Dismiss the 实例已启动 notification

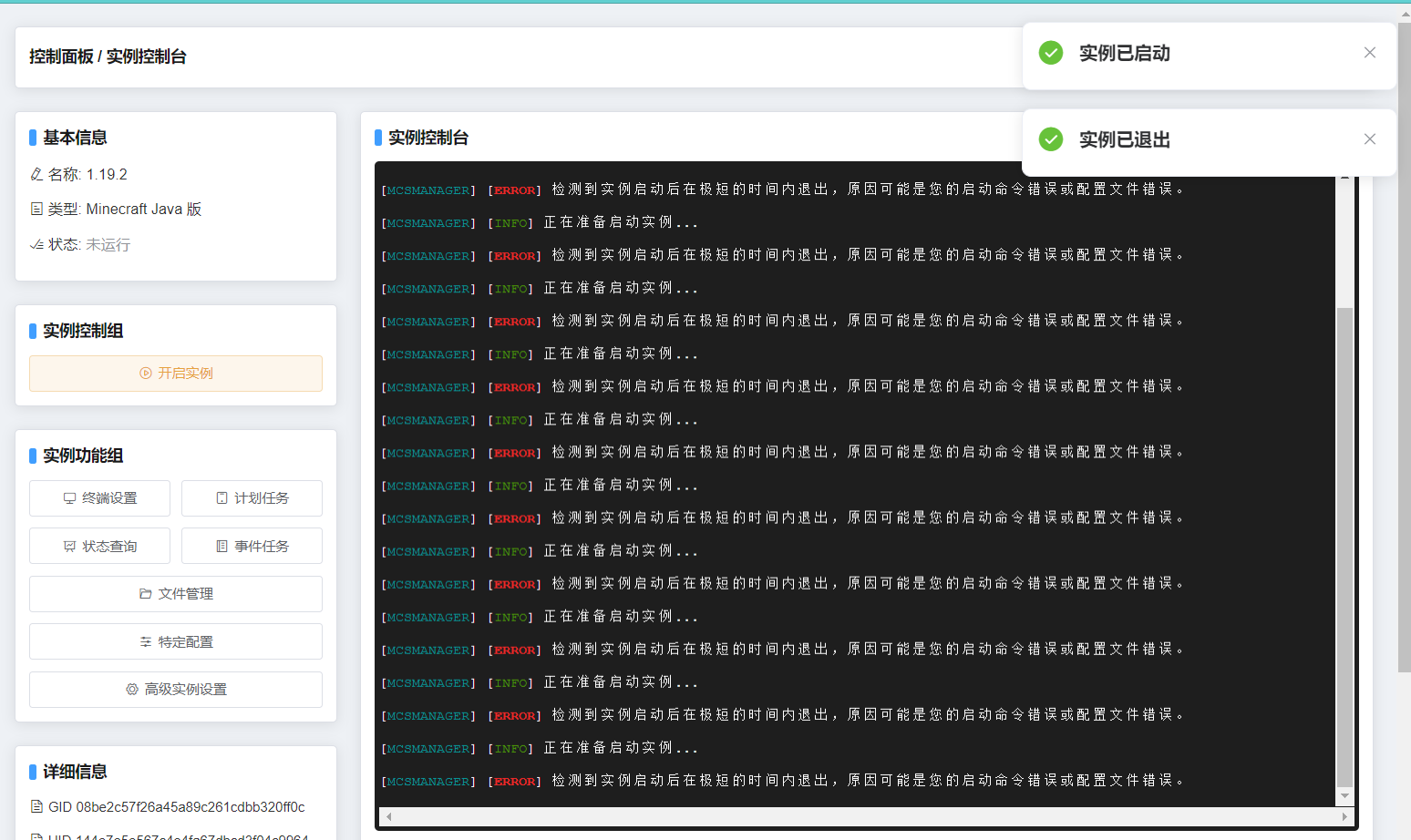1370,52
